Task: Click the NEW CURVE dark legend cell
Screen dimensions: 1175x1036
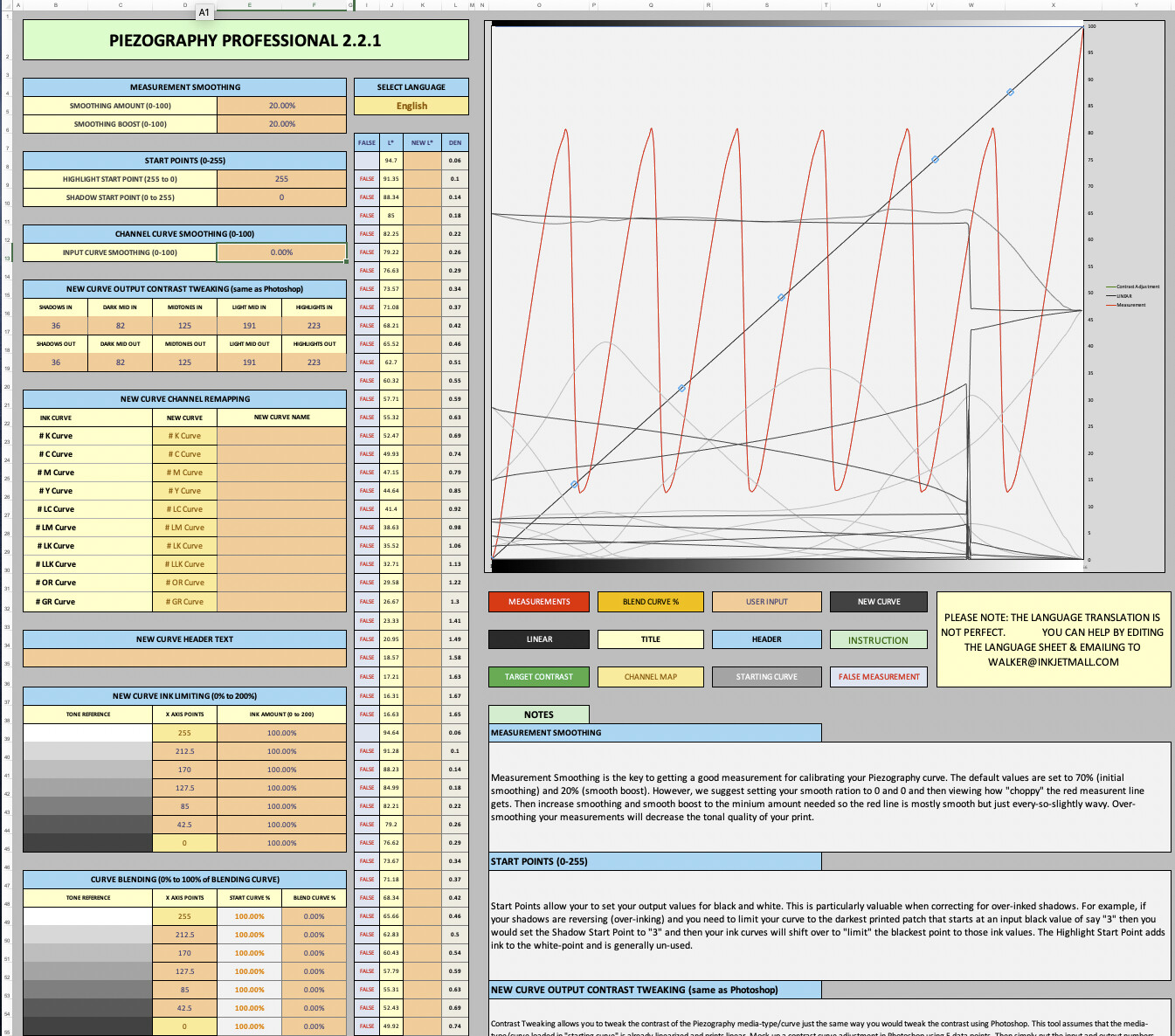Action: (879, 602)
